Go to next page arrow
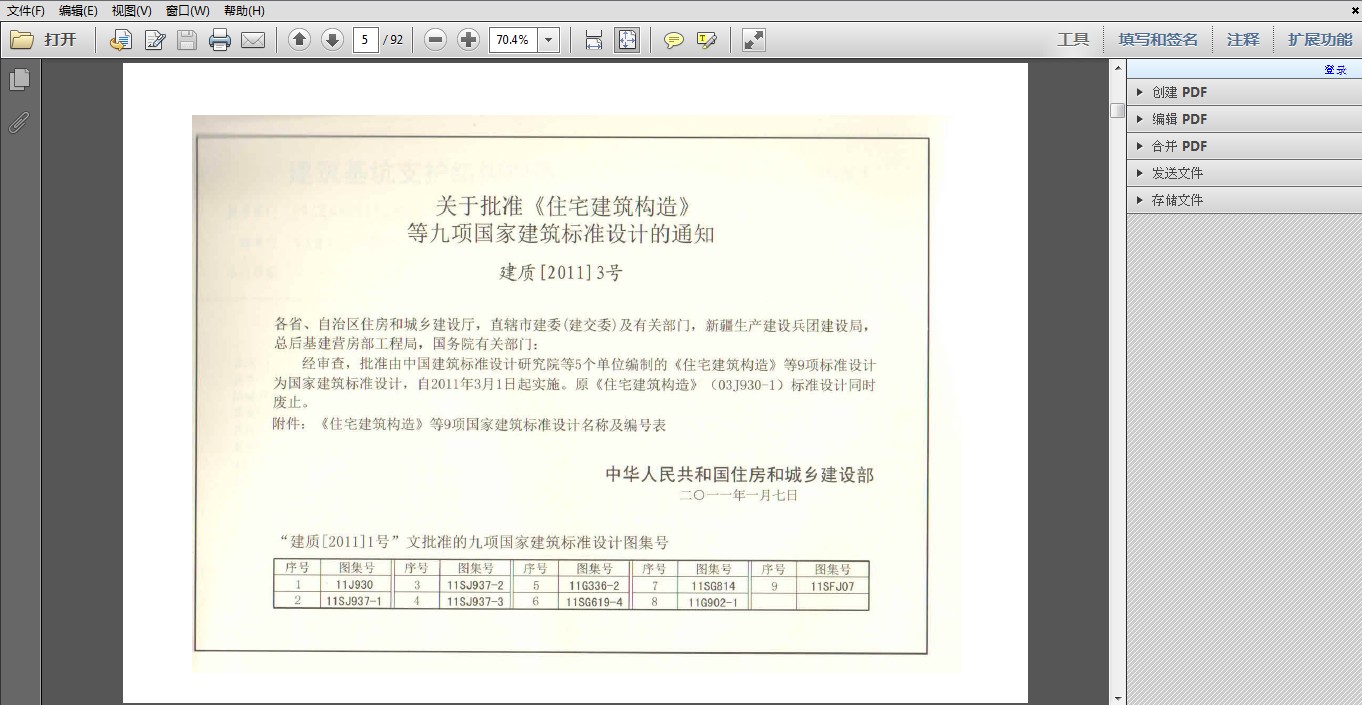This screenshot has height=705, width=1362. [x=332, y=40]
